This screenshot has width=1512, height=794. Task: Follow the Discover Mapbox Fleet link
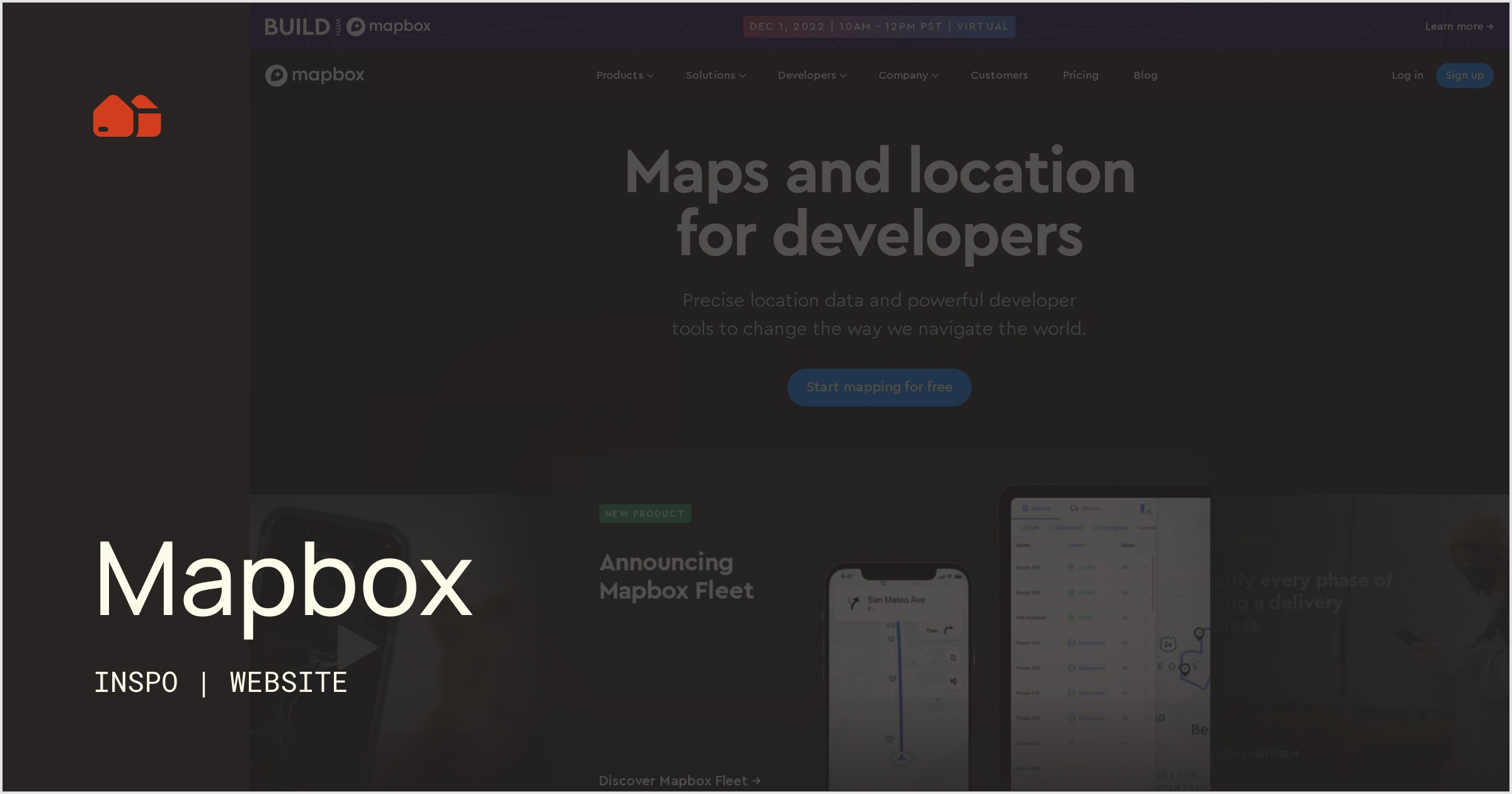click(x=679, y=780)
